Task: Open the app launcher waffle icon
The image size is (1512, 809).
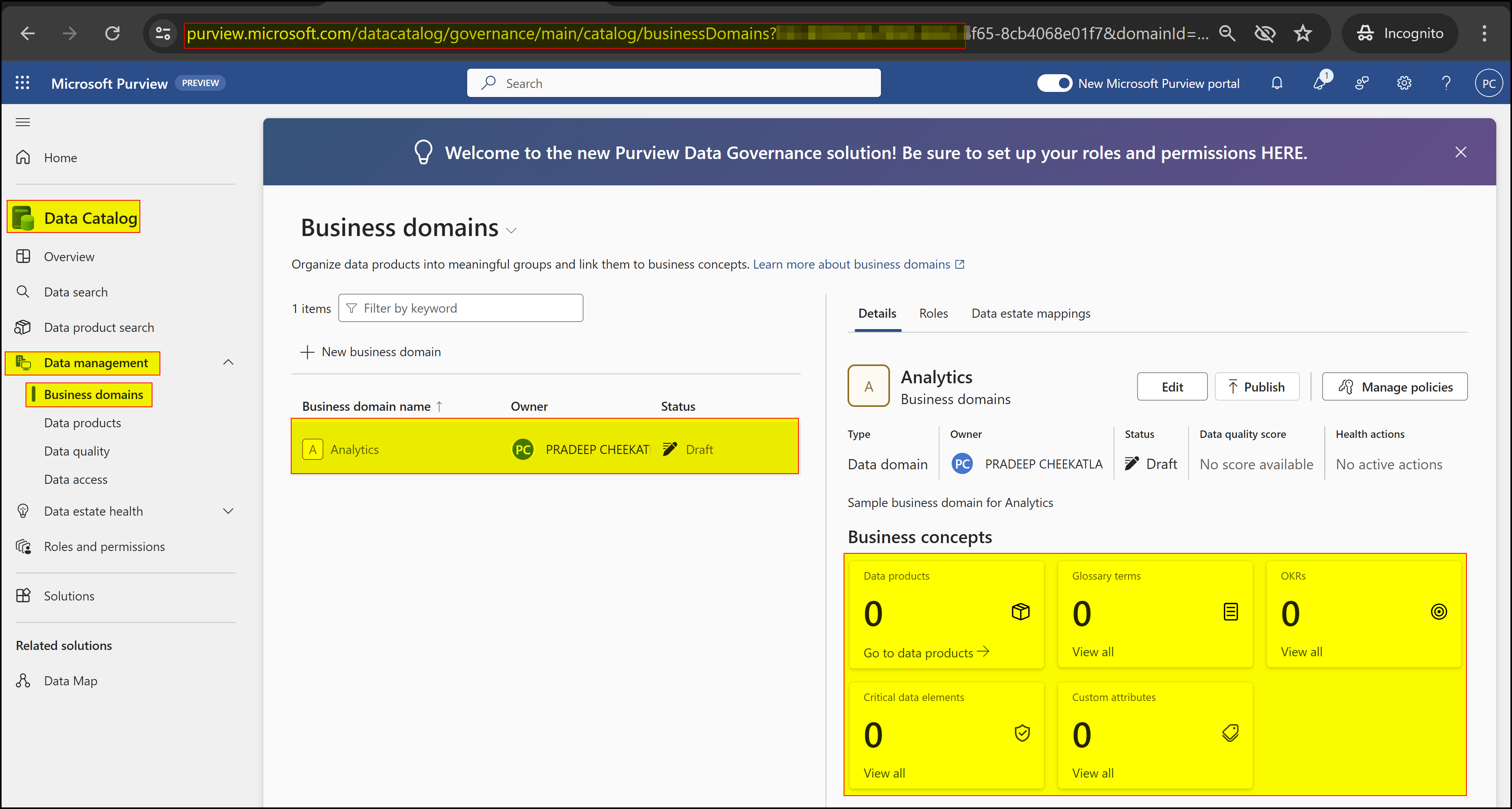Action: (x=22, y=83)
